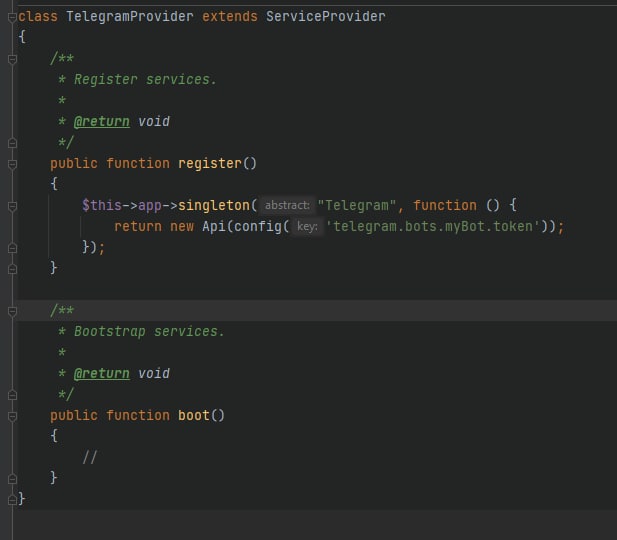Screen dimensions: 617x540
Task: Click the 'key:' parameter inlay hint
Action: click(307, 226)
